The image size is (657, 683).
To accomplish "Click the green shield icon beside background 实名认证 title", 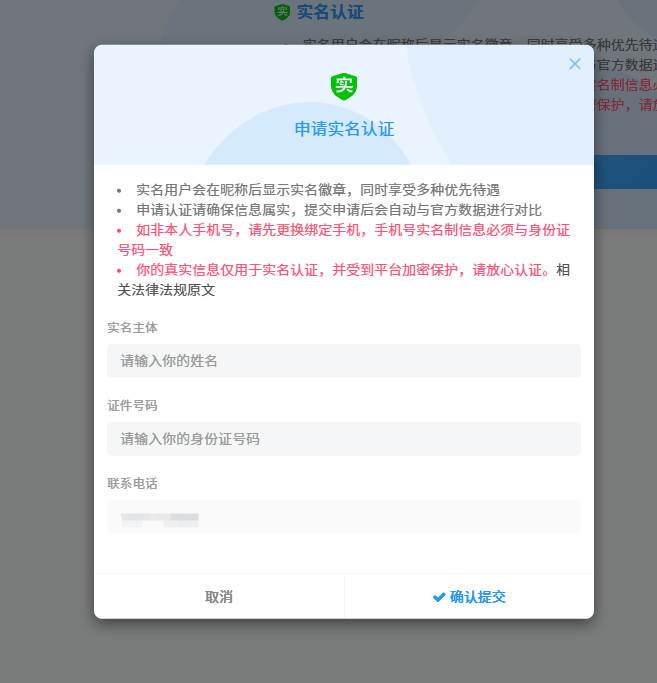I will click(282, 12).
